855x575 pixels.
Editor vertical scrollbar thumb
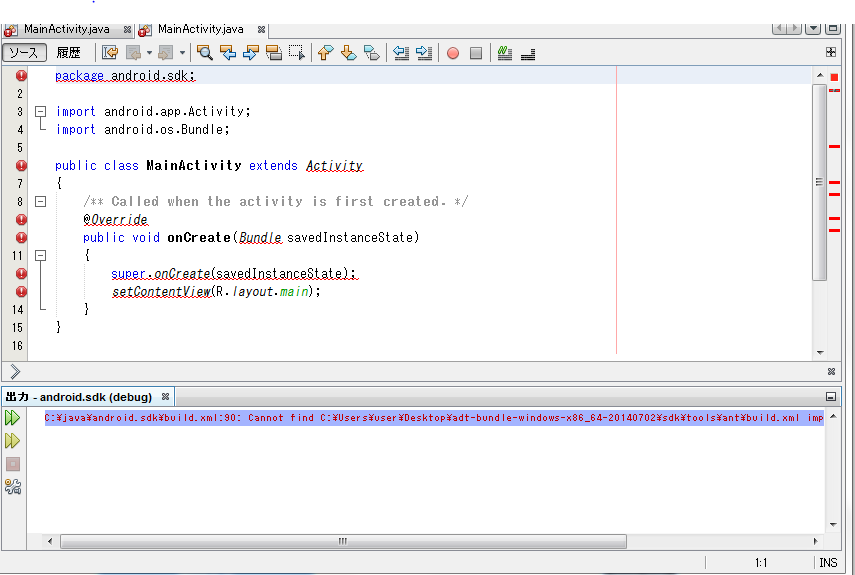(x=820, y=182)
